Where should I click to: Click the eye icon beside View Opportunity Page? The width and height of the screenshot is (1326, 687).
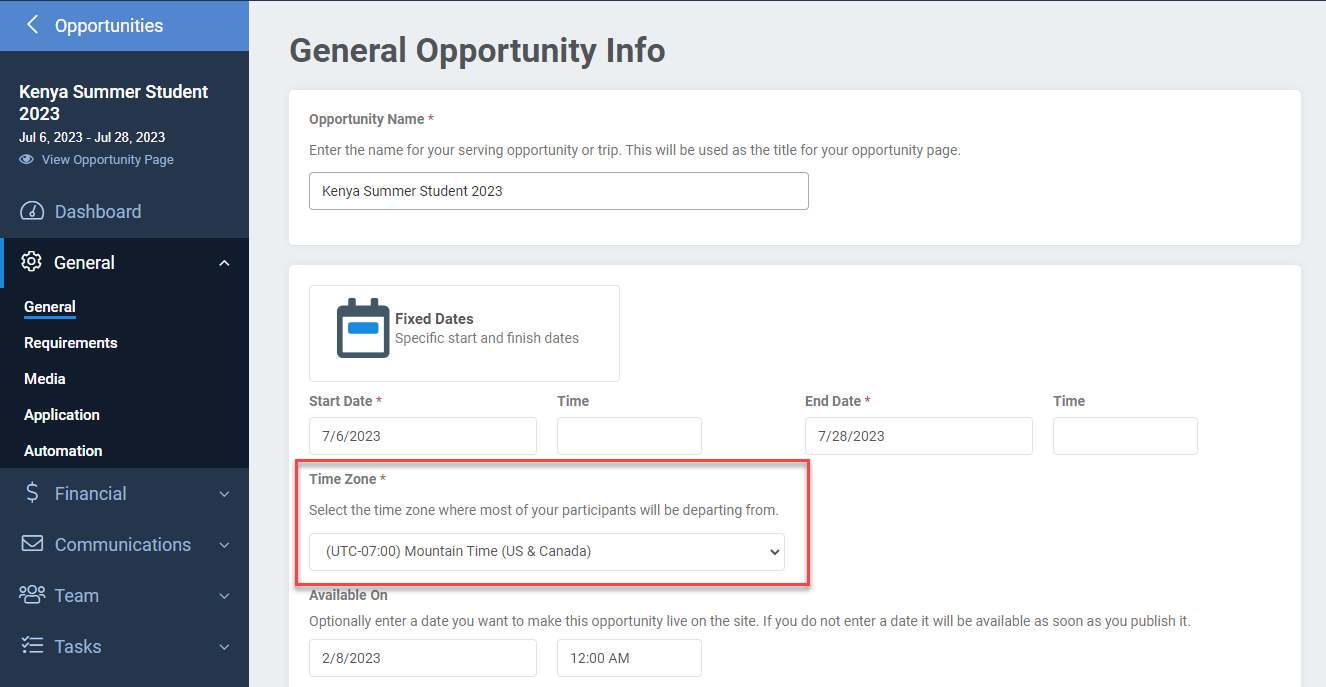point(27,159)
